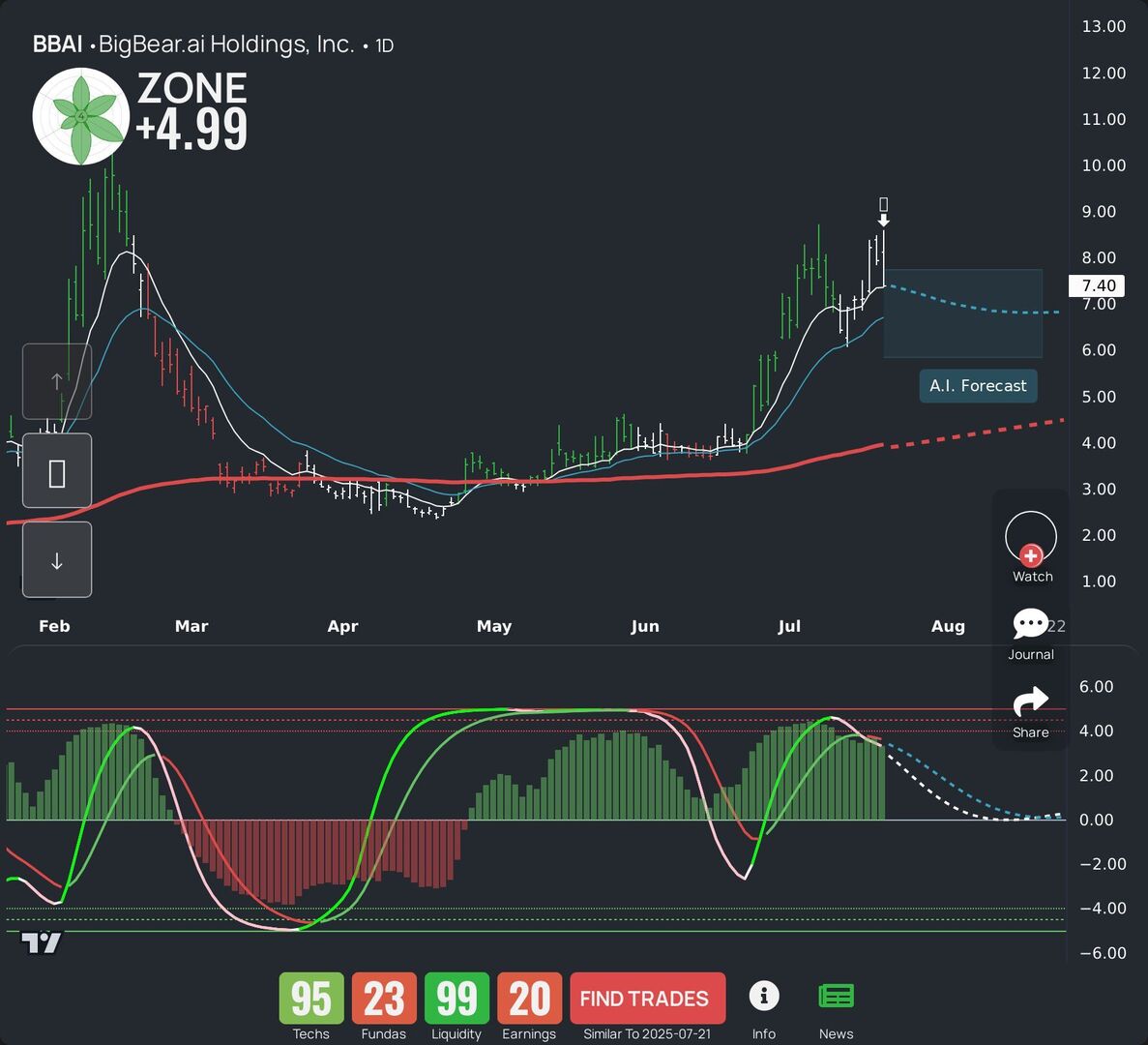Click the 6.00 oscillator axis label
Screen dimensions: 1148x1045
tap(1096, 687)
